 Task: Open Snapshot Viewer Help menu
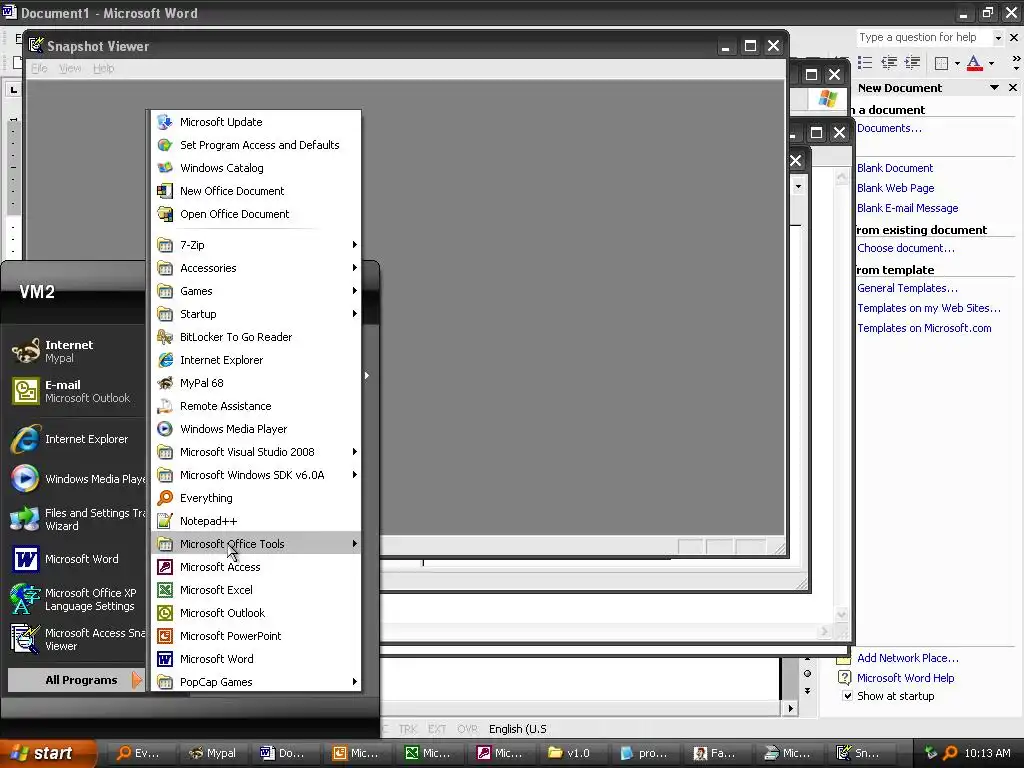point(103,69)
